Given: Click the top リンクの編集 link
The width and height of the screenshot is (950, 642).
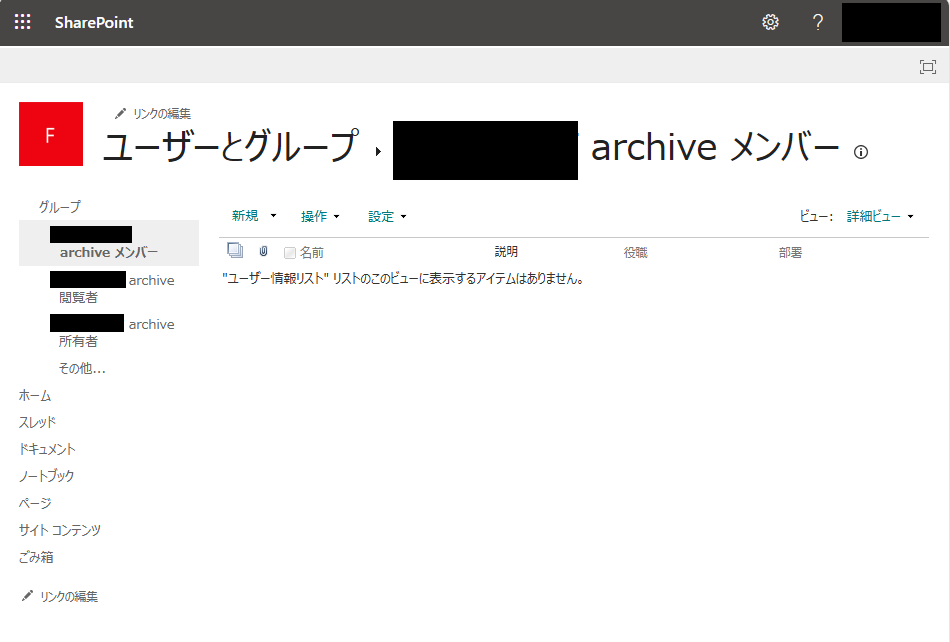Looking at the screenshot, I should coord(161,113).
